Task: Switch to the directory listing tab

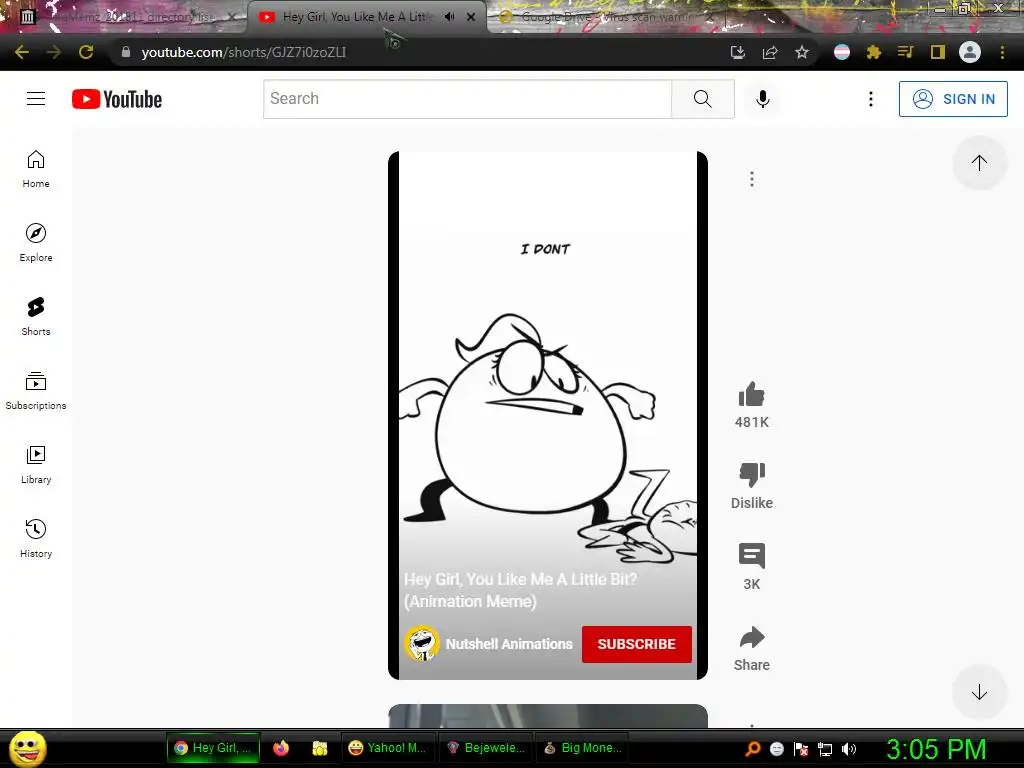Action: (x=129, y=17)
